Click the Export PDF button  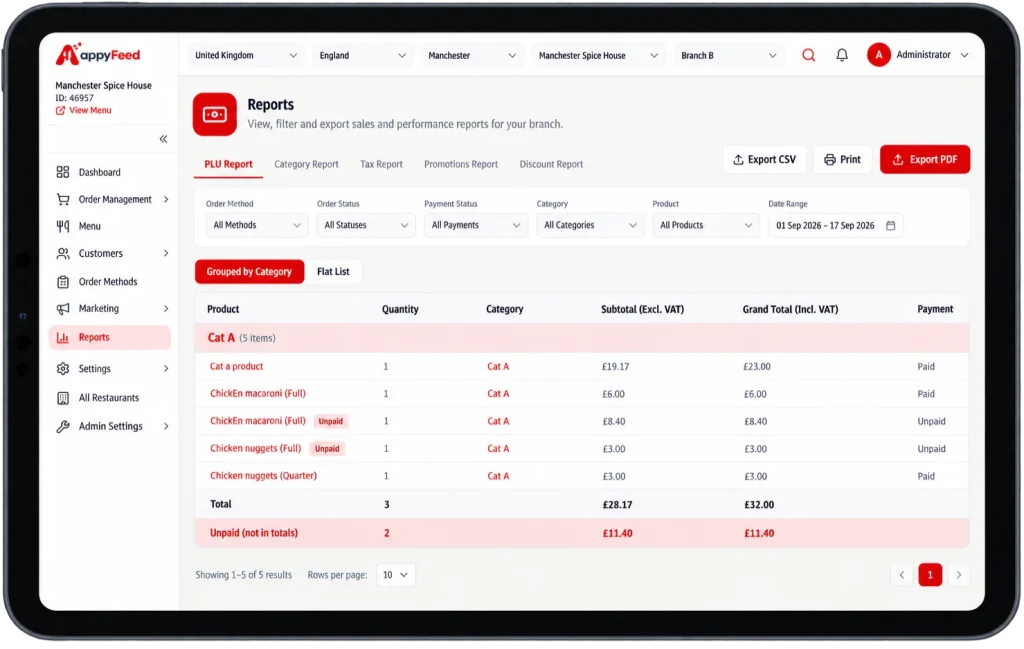[x=925, y=159]
